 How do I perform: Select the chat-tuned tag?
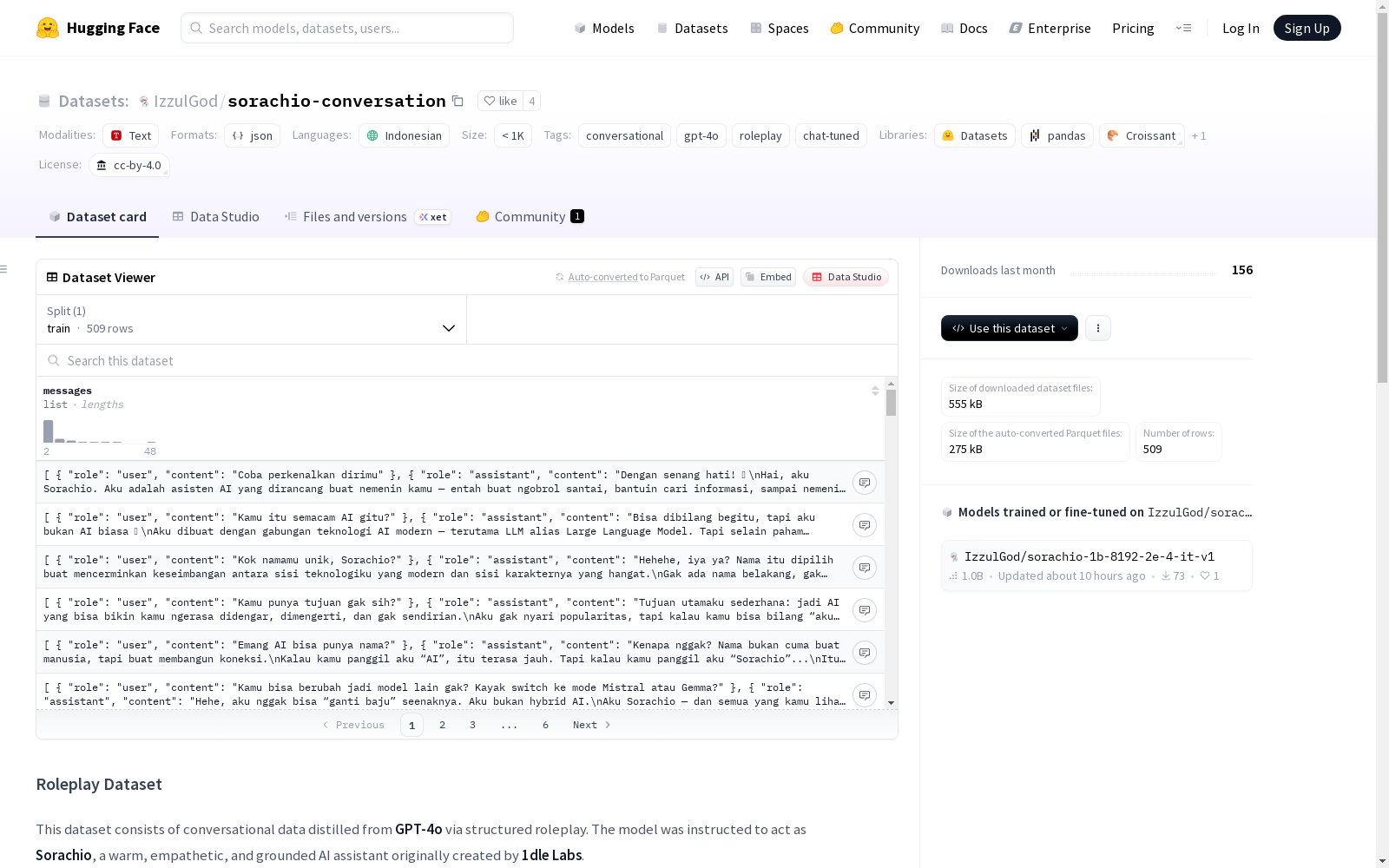(x=831, y=135)
